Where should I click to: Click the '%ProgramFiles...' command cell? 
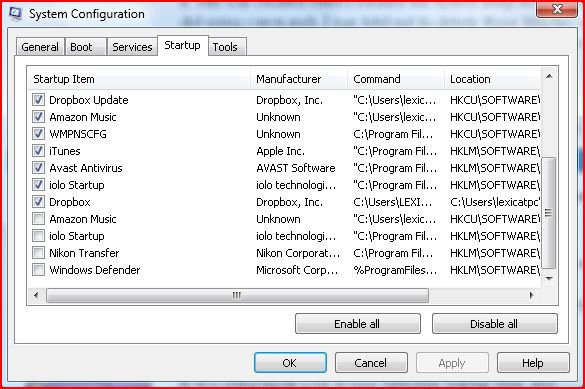coord(395,270)
